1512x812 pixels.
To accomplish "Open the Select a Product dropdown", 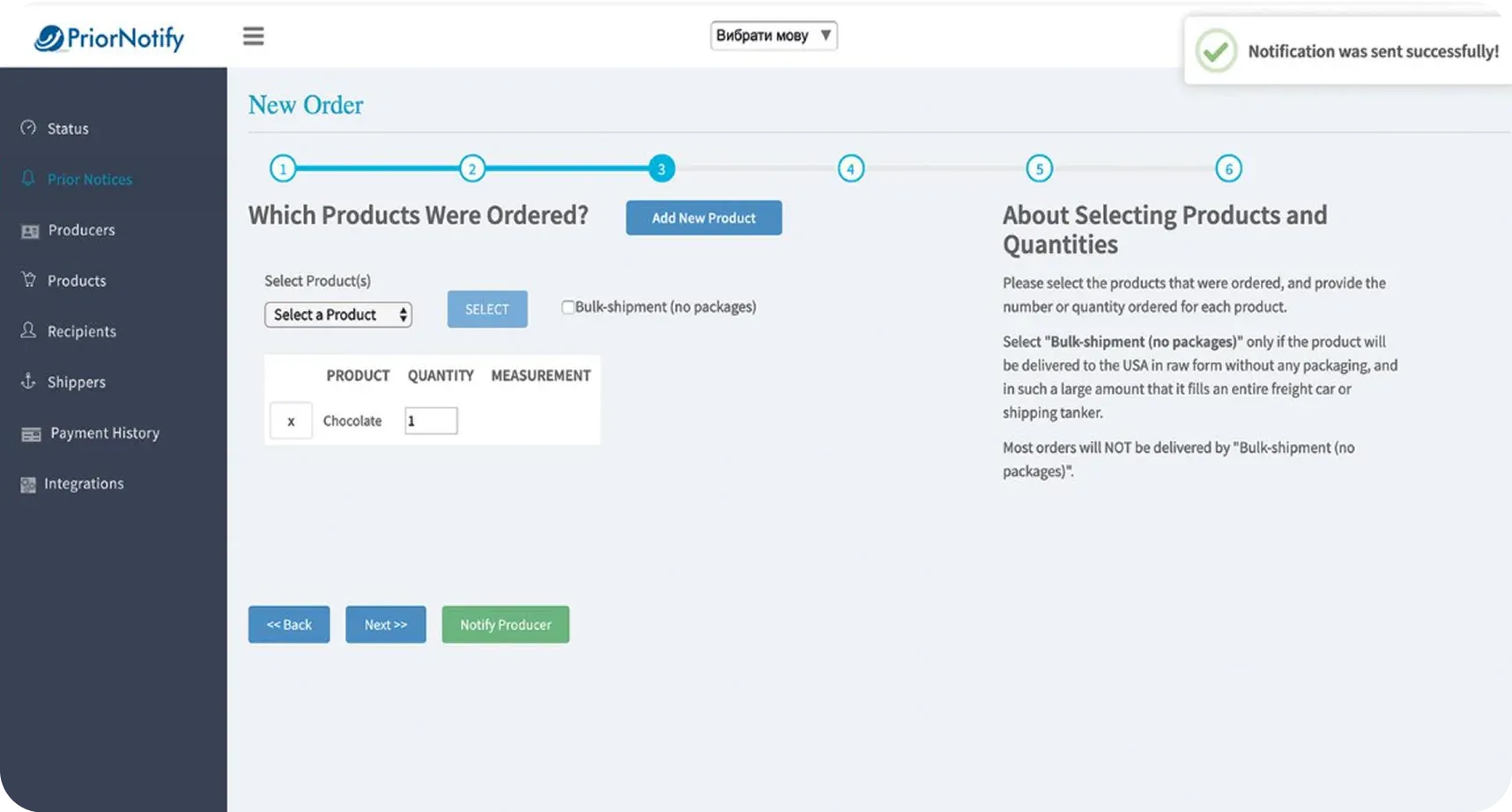I will pyautogui.click(x=338, y=314).
